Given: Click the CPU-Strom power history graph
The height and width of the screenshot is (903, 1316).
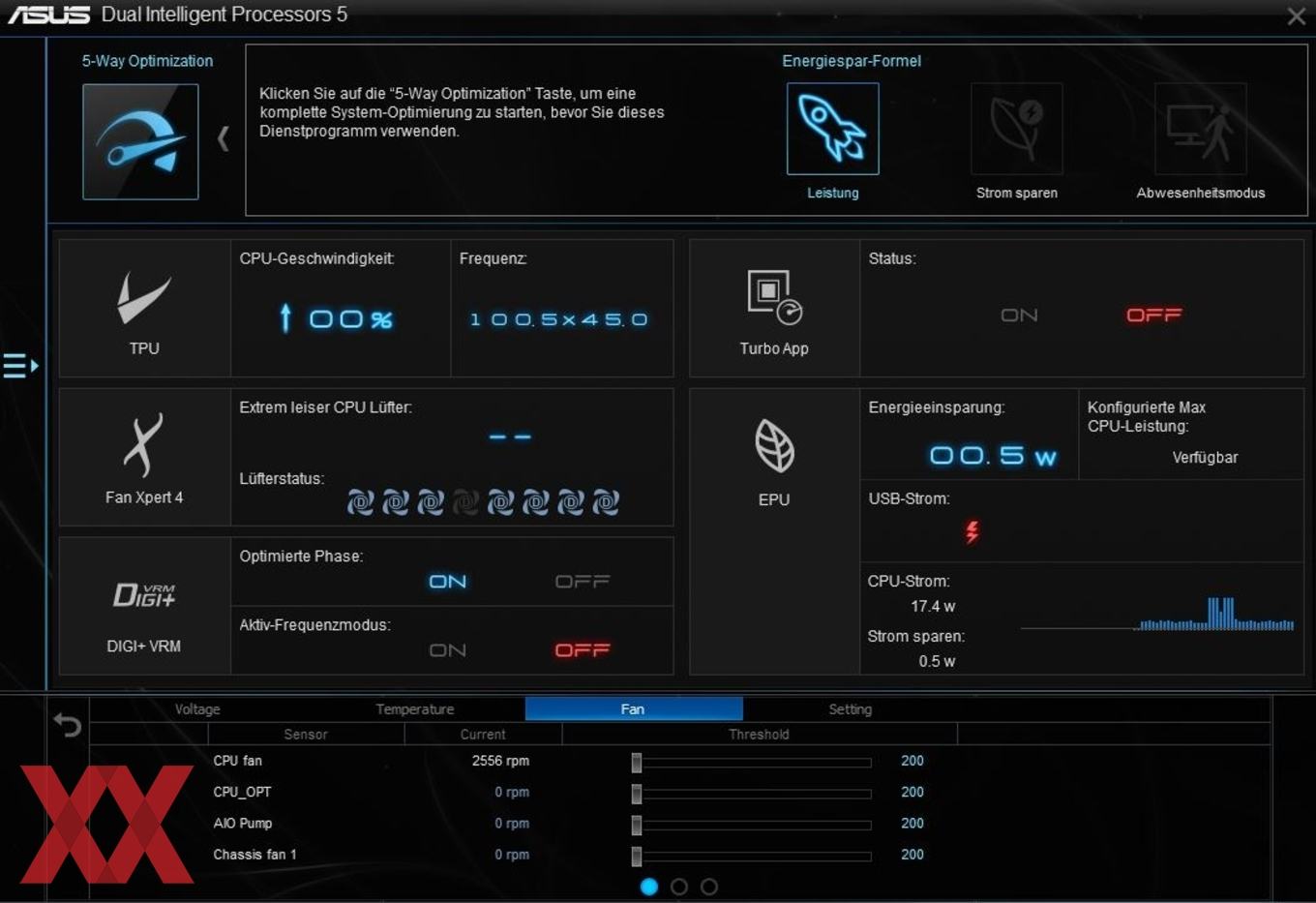Looking at the screenshot, I should 1157,615.
